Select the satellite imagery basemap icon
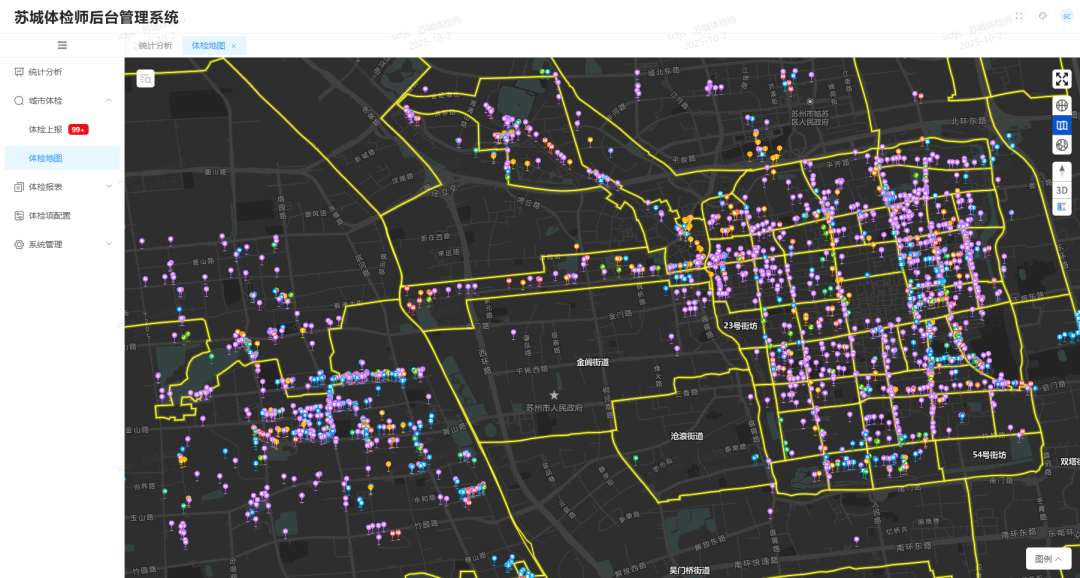Image resolution: width=1080 pixels, height=578 pixels. [x=1062, y=145]
